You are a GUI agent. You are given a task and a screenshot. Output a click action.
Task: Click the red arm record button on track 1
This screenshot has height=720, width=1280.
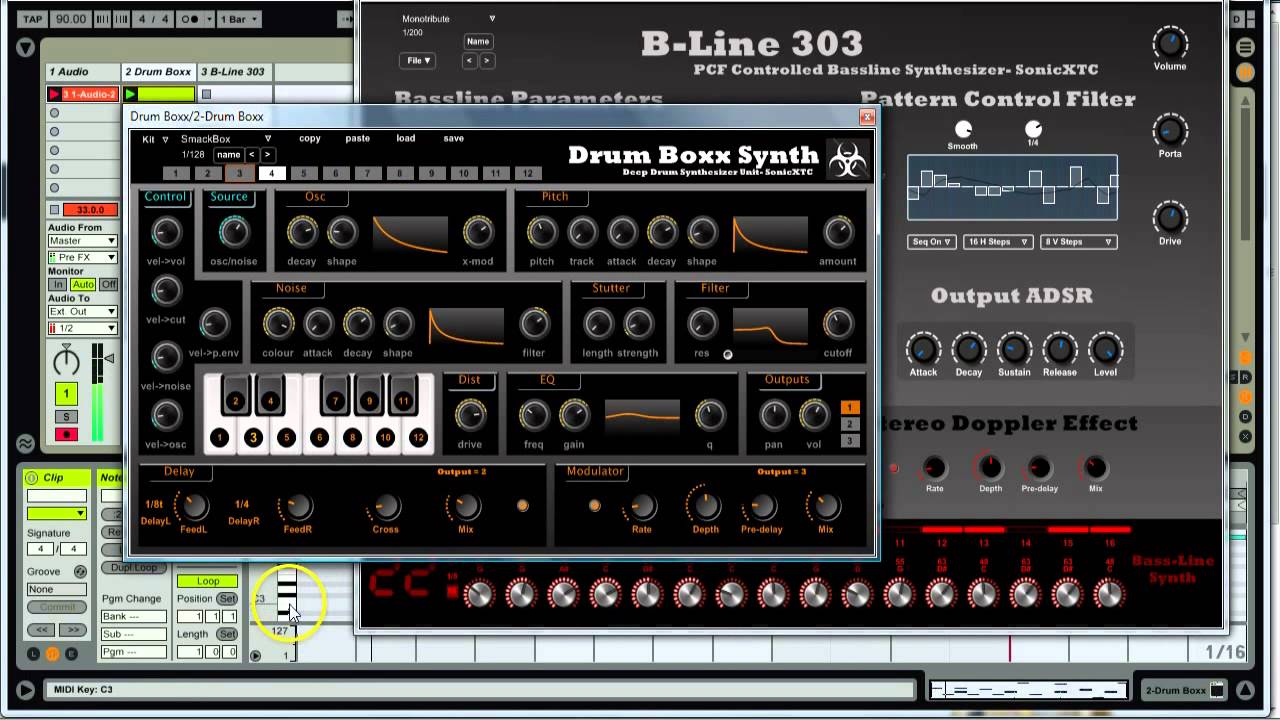click(x=67, y=434)
